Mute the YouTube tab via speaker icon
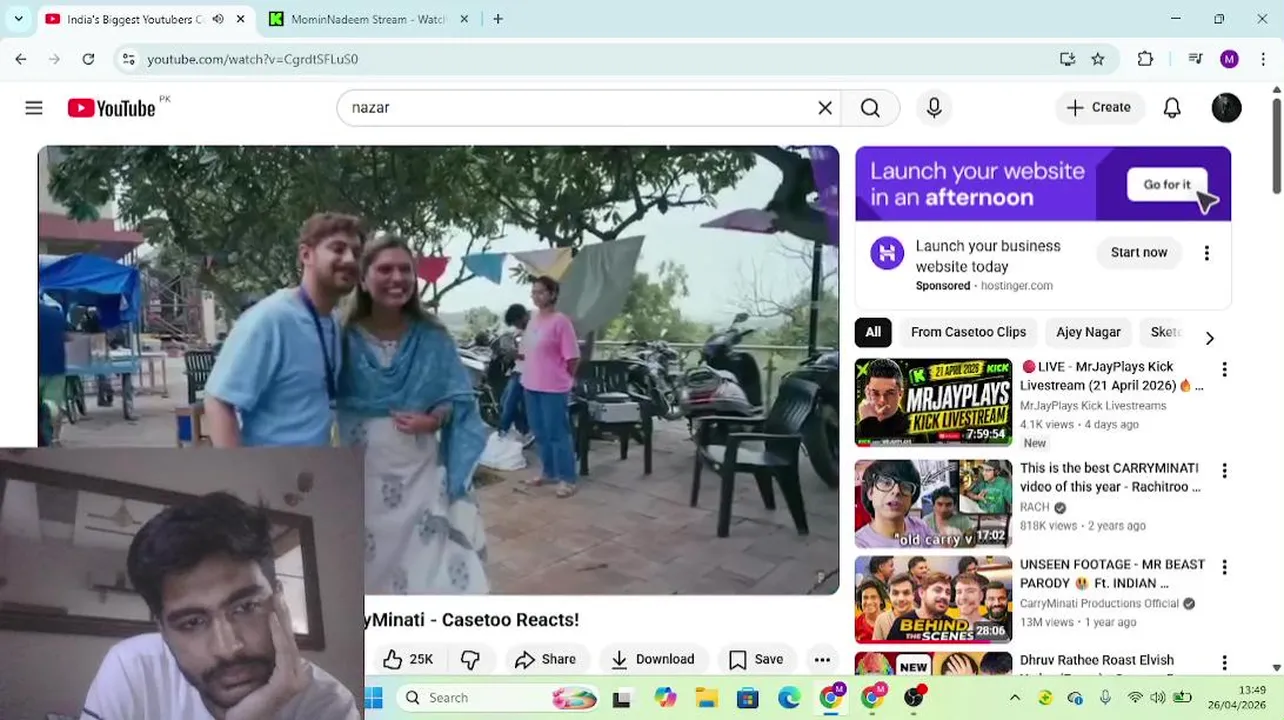The height and width of the screenshot is (720, 1284). (x=218, y=19)
